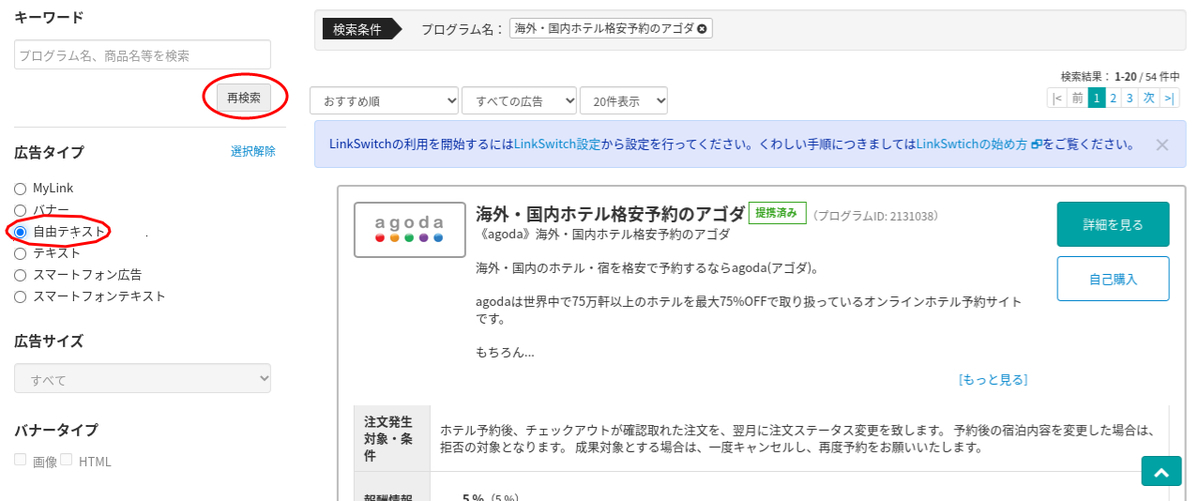This screenshot has width=1200, height=501.
Task: Jump to the top with the arrow button
Action: 1161,473
